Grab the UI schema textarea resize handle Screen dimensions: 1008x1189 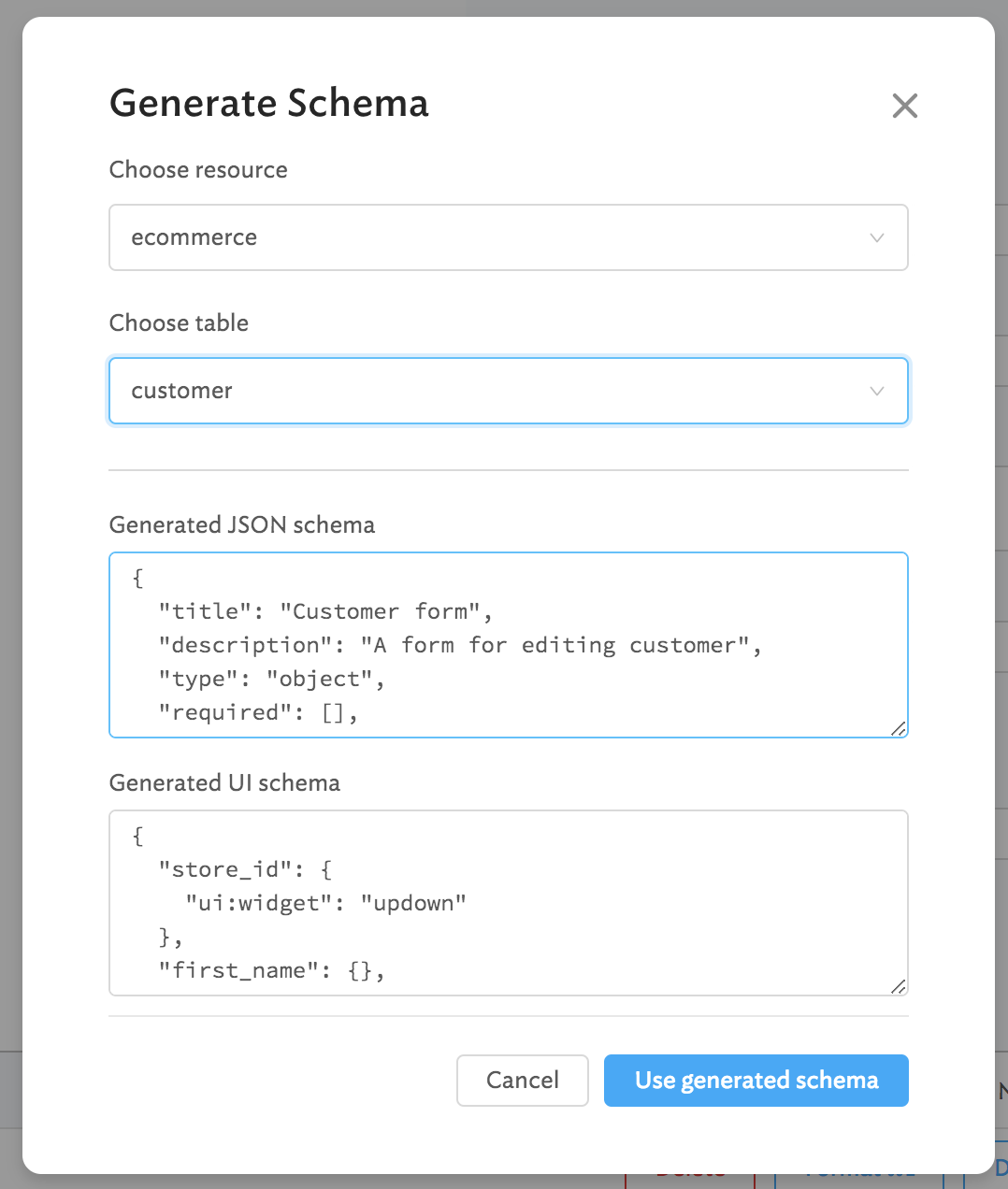tap(898, 986)
